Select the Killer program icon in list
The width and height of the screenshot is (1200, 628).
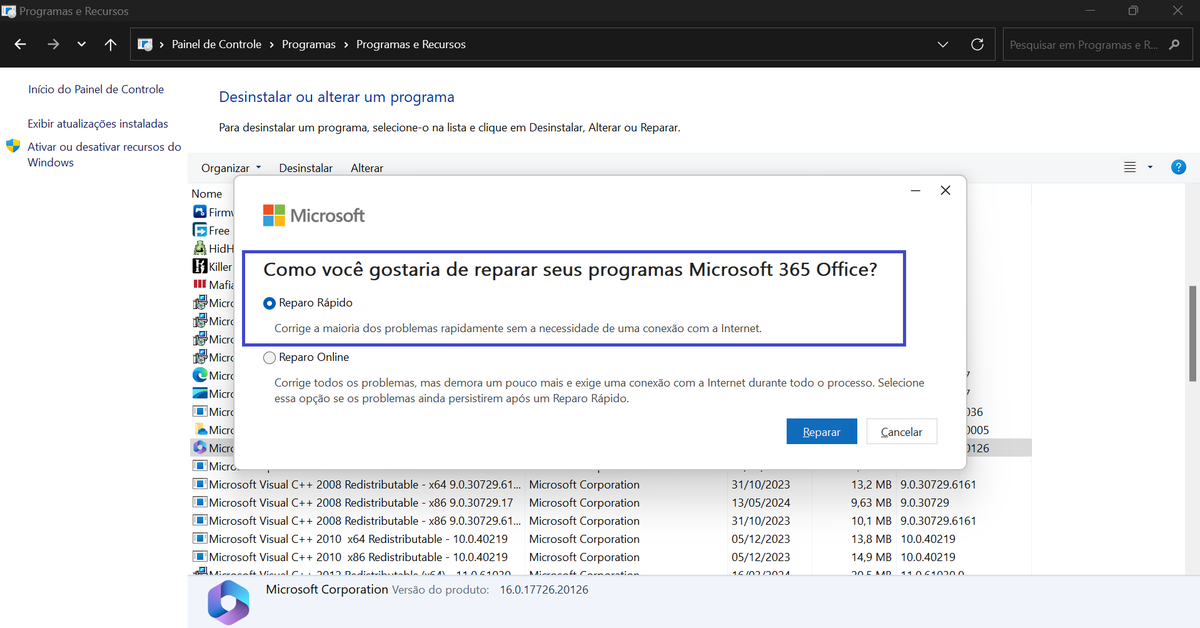(199, 266)
